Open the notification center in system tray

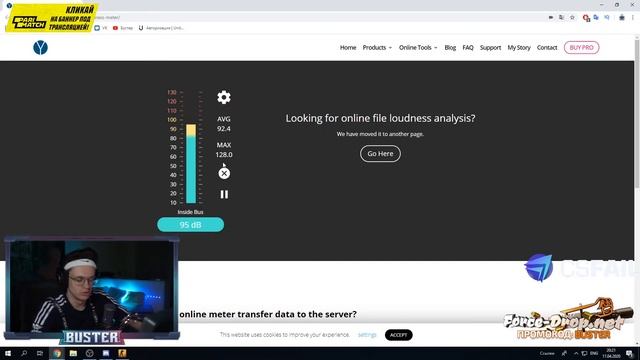630,353
